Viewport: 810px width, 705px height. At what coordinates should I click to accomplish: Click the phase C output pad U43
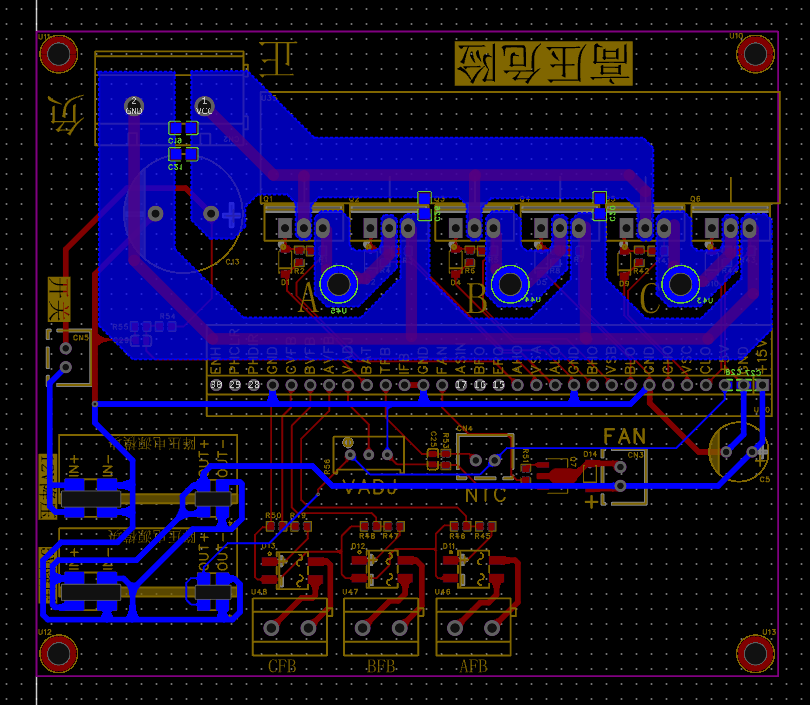click(680, 285)
